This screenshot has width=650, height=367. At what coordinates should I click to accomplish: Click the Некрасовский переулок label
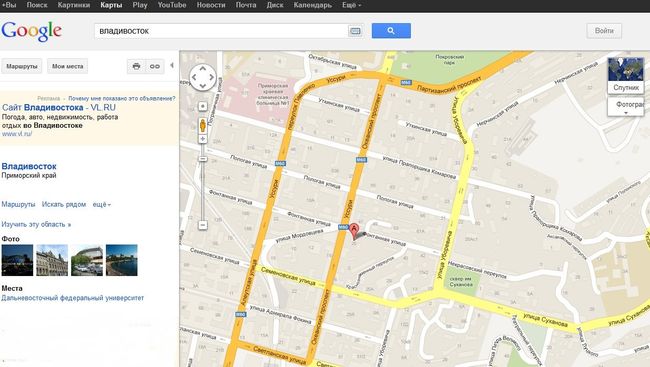coord(478,270)
